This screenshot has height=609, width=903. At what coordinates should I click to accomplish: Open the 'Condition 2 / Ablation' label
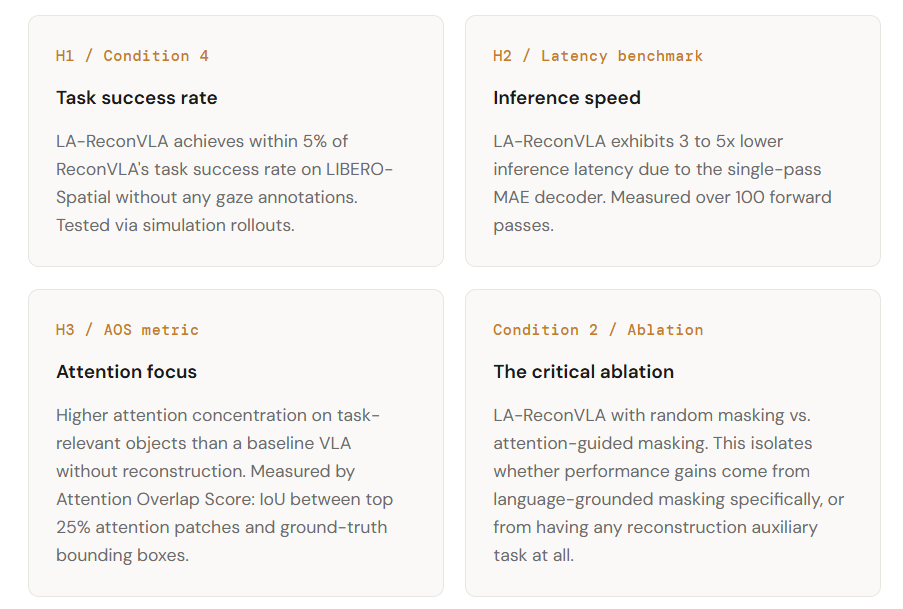(598, 330)
